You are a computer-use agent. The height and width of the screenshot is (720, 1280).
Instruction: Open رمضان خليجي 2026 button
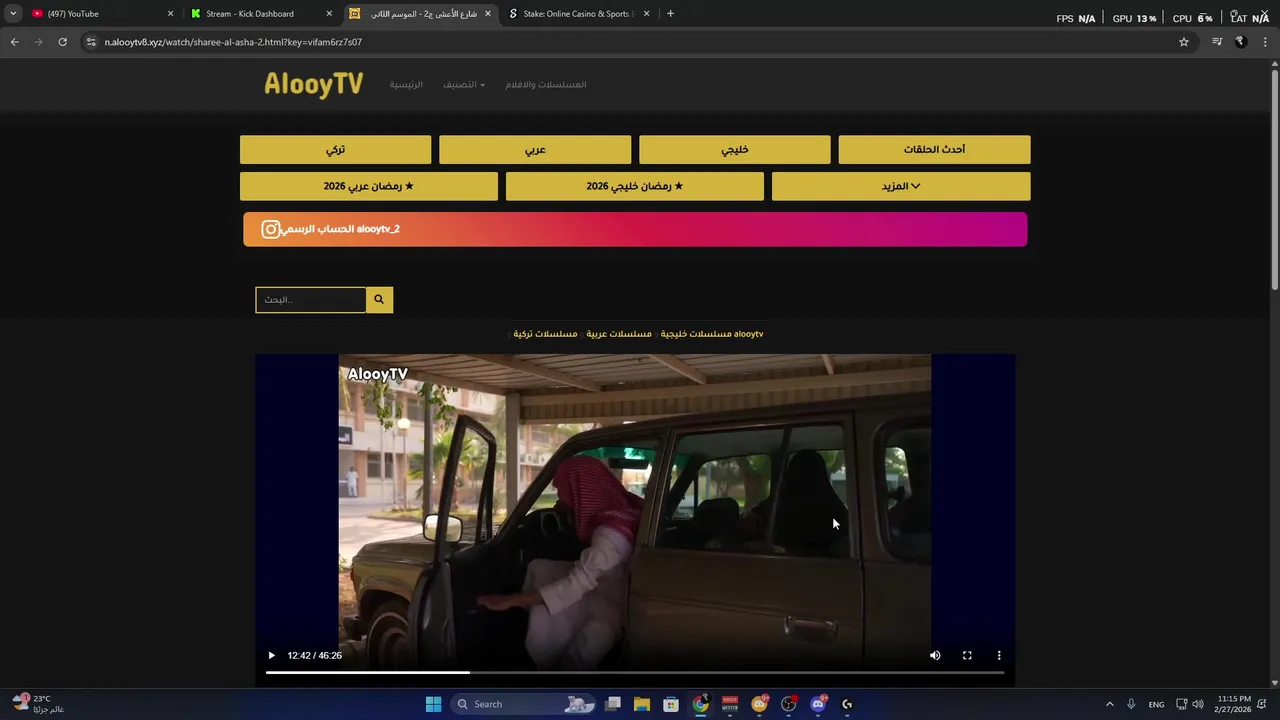tap(635, 186)
